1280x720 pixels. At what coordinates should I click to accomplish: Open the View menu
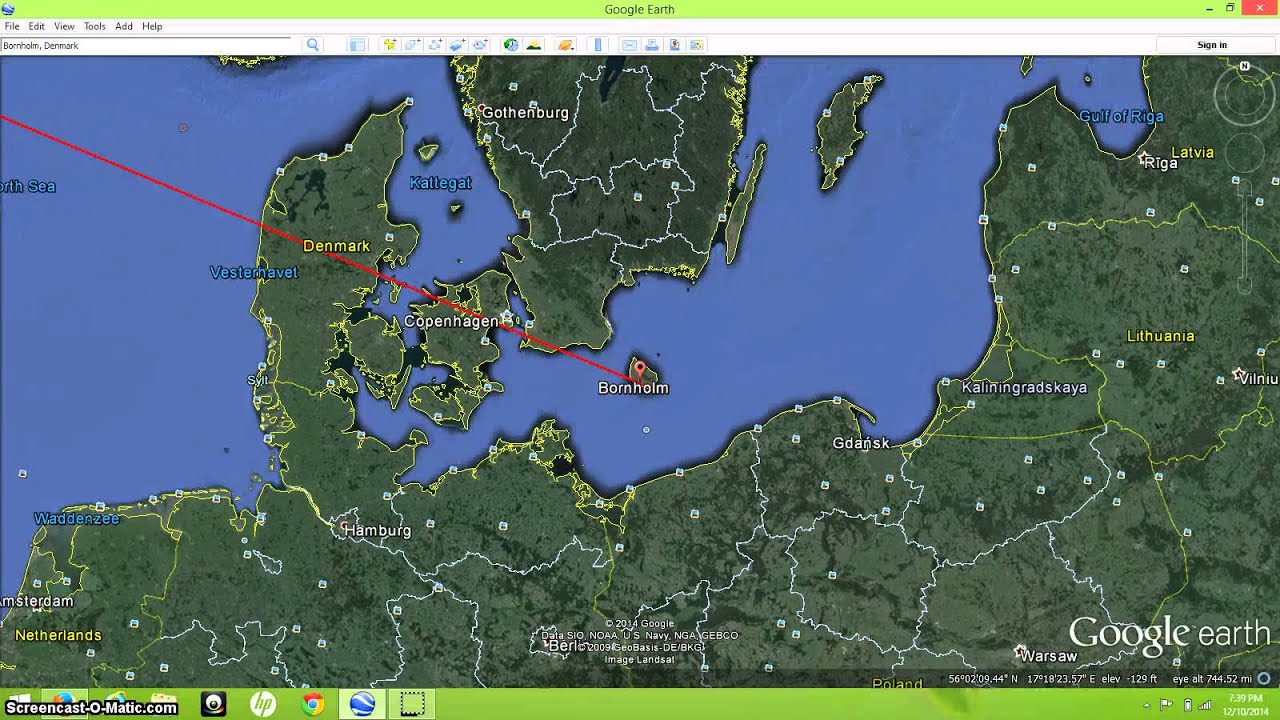pos(64,26)
